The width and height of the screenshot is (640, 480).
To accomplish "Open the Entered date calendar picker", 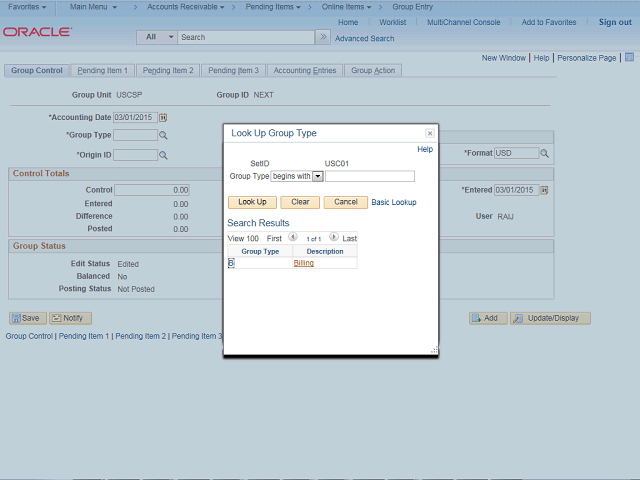I will click(545, 190).
